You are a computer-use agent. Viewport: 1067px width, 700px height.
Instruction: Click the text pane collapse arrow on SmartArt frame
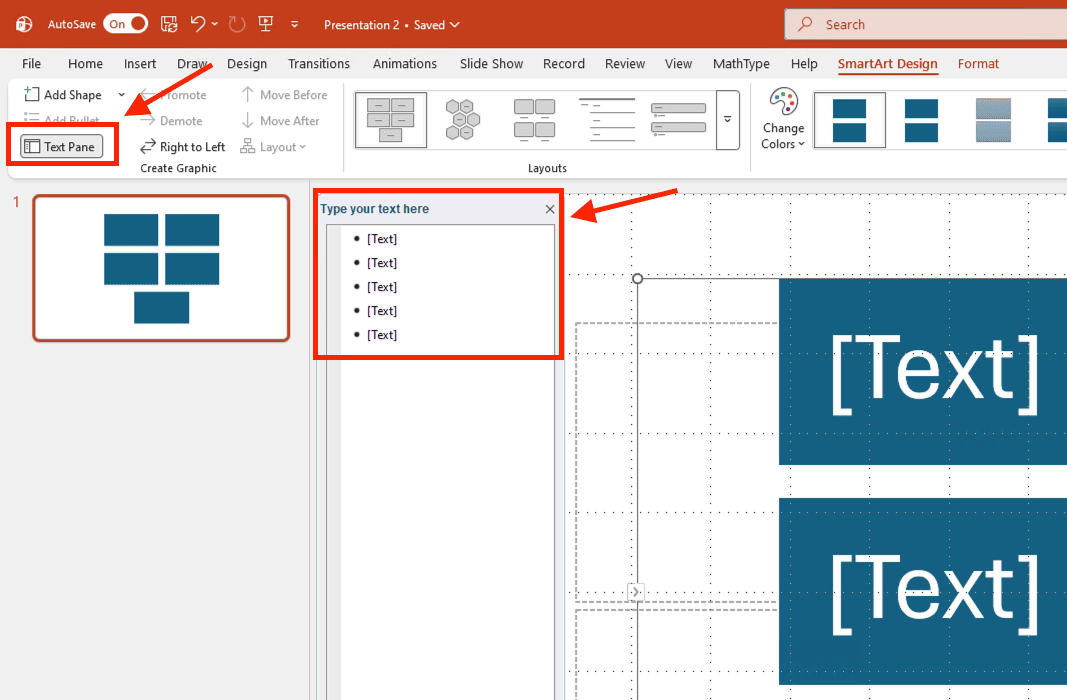(x=635, y=591)
